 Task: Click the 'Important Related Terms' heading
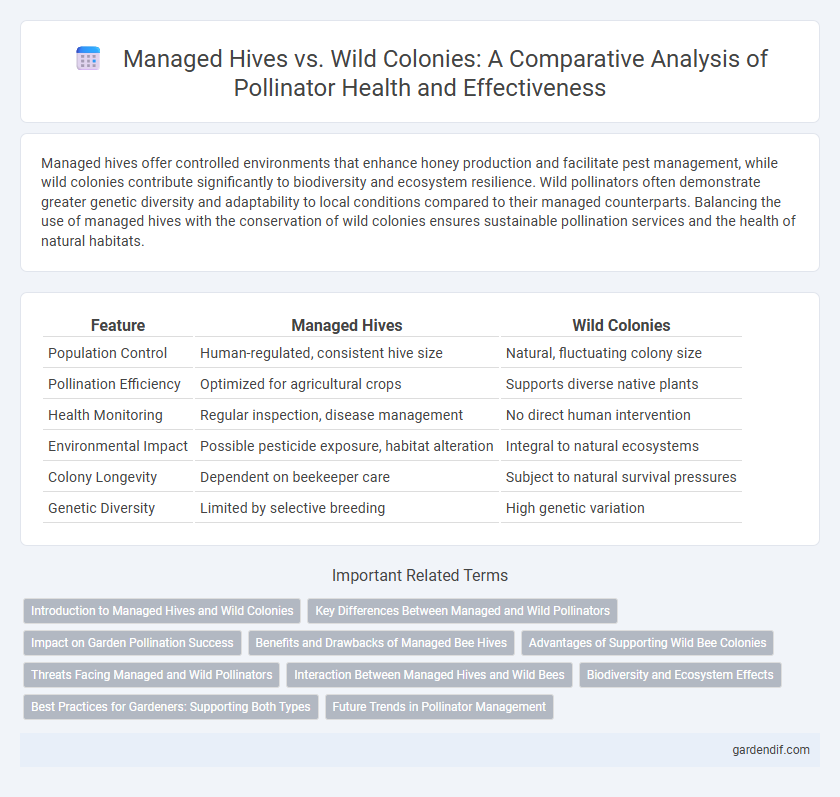[x=420, y=575]
